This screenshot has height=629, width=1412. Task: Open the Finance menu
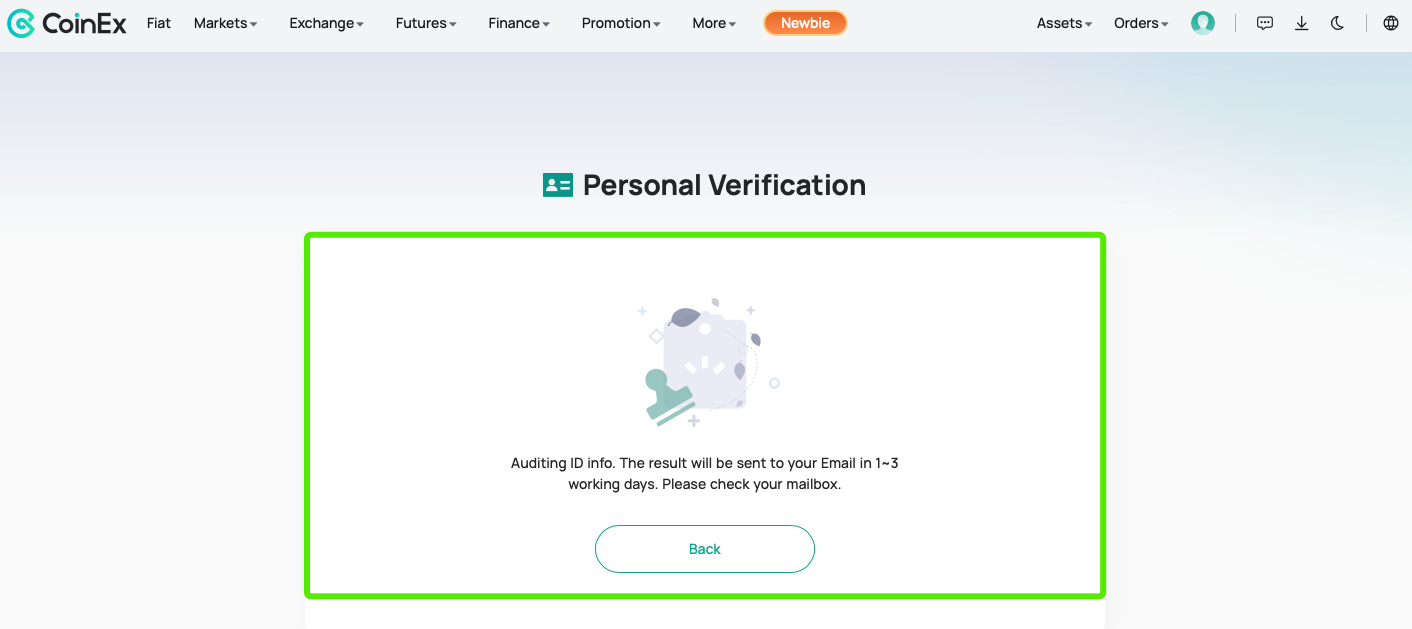coord(519,23)
